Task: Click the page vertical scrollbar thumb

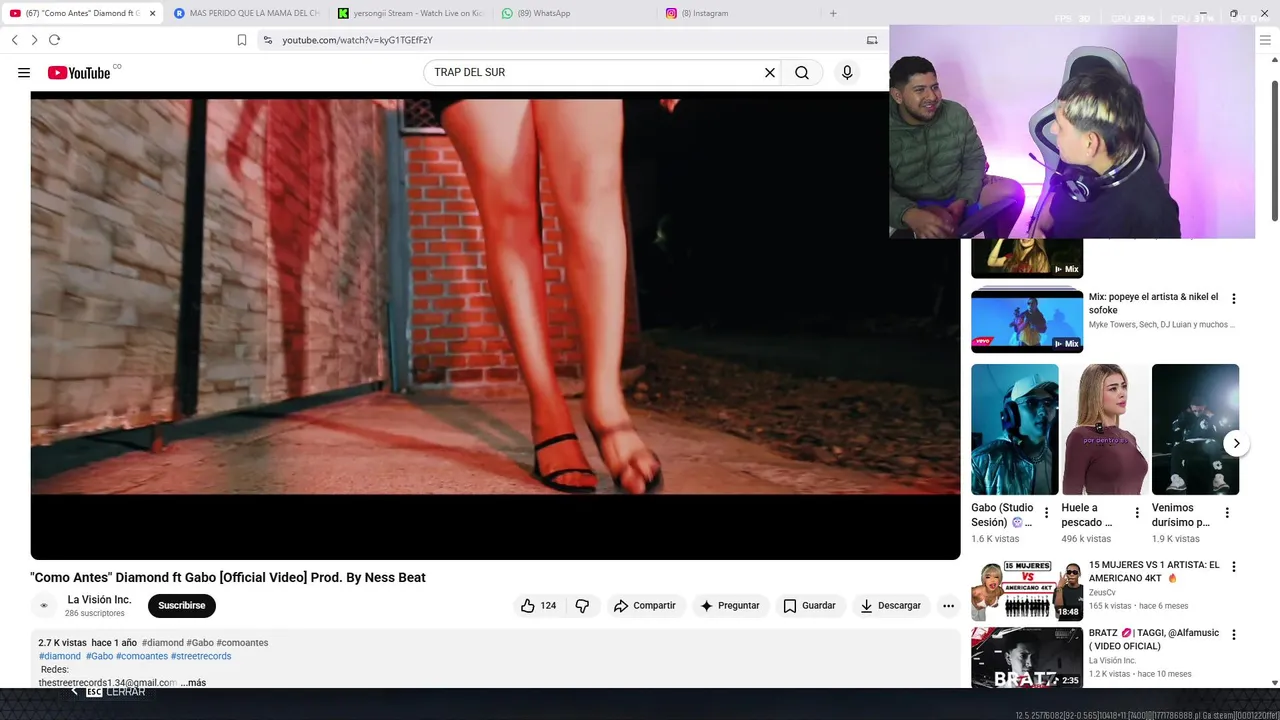Action: point(1274,150)
